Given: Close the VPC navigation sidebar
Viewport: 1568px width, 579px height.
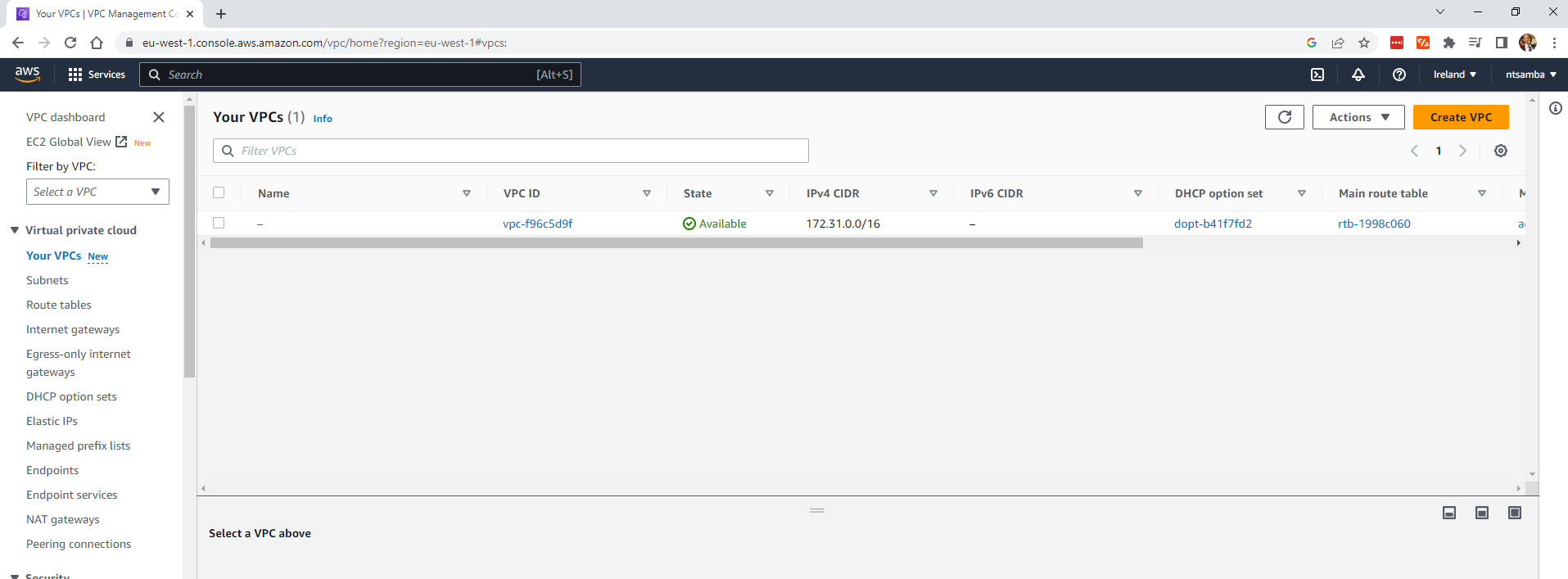Looking at the screenshot, I should click(x=159, y=117).
